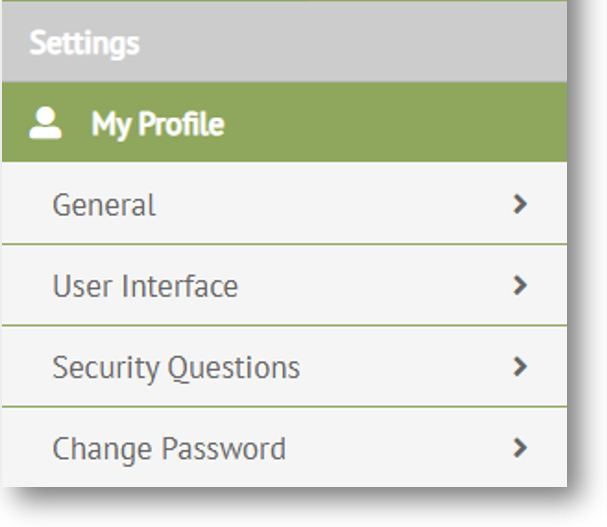Image resolution: width=607 pixels, height=527 pixels.
Task: Click the arrow icon next to User Interface
Action: [x=519, y=285]
